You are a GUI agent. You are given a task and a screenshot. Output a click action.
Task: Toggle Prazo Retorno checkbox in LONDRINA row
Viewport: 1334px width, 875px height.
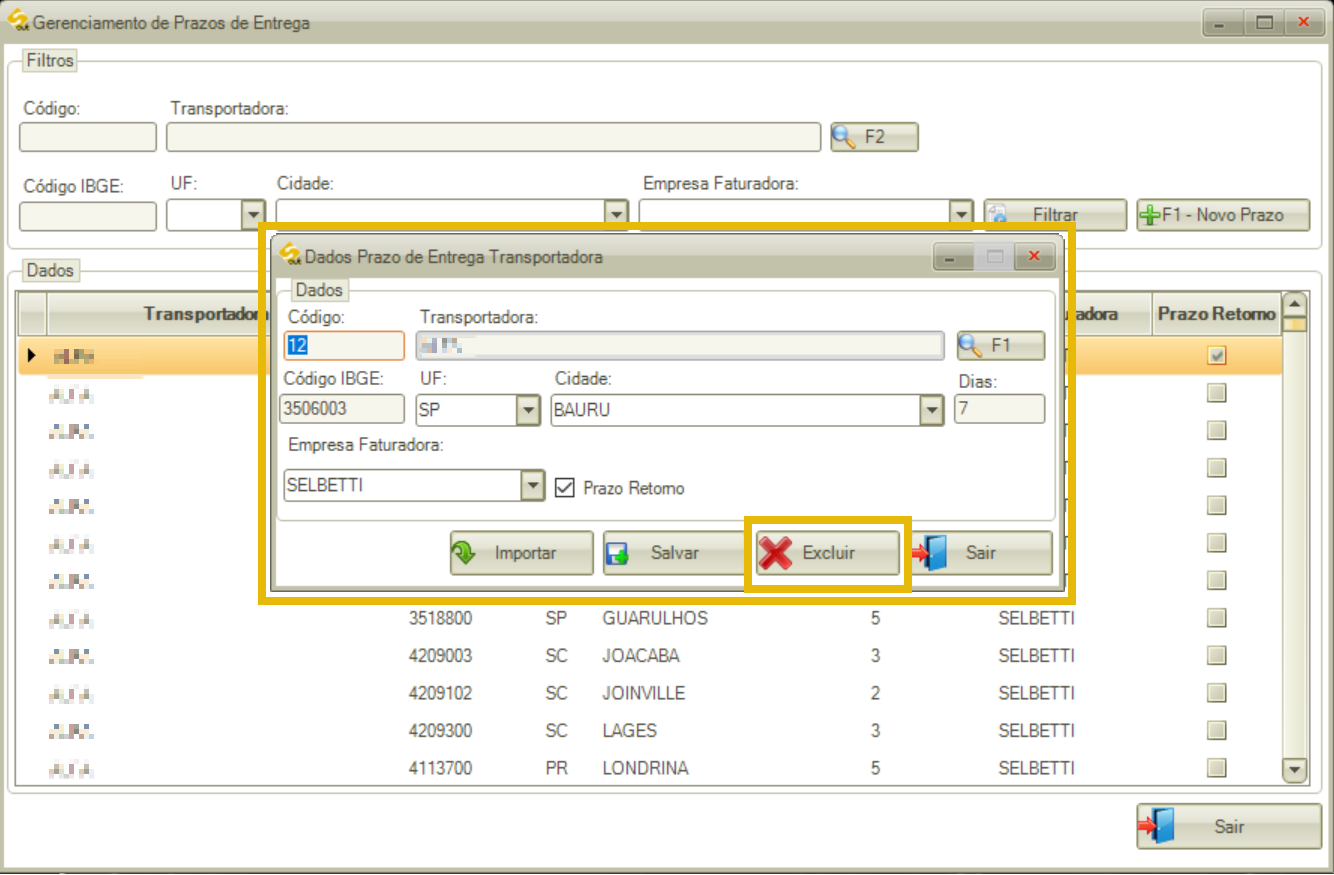1216,768
